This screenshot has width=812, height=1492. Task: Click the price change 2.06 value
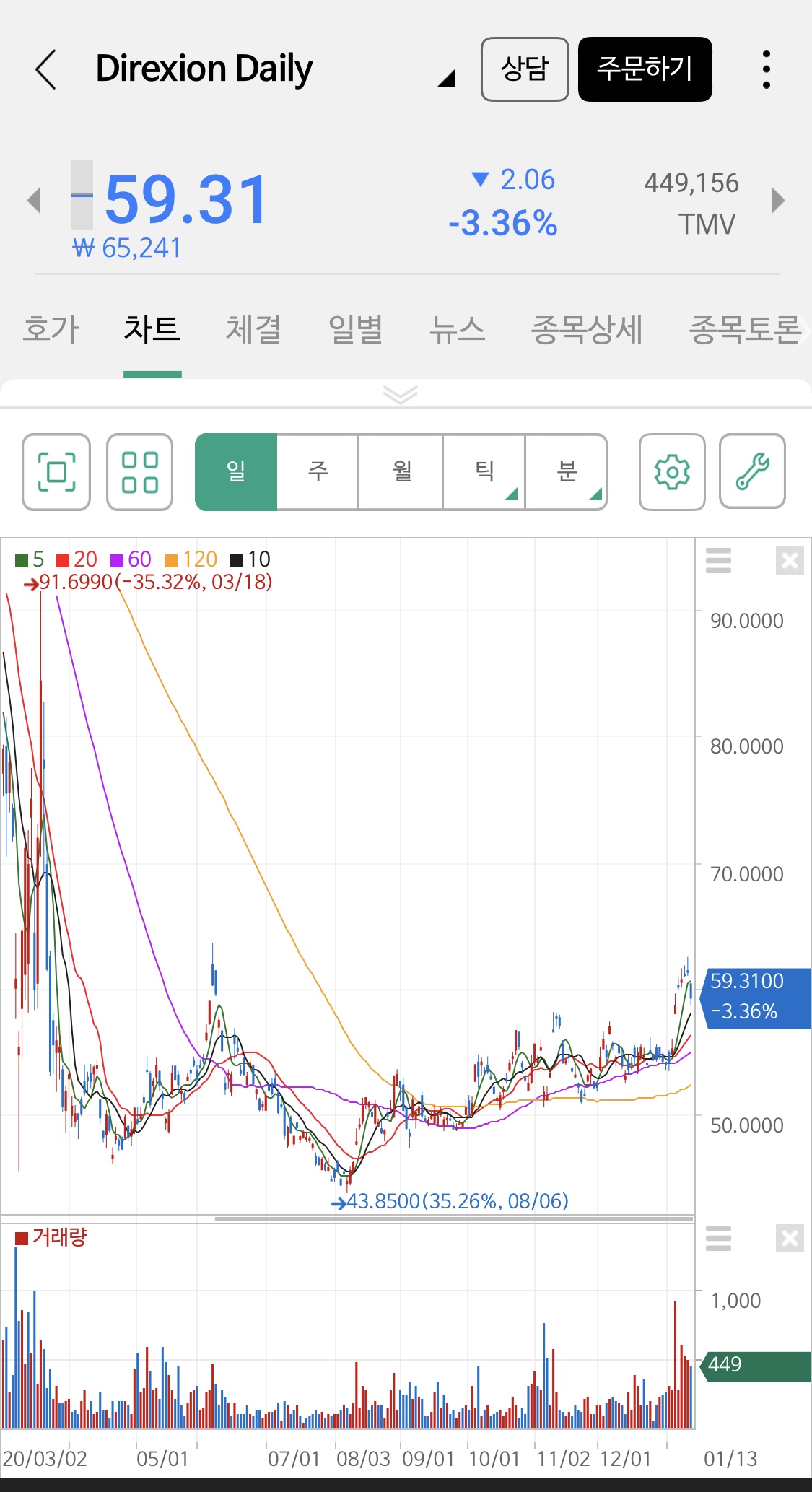click(x=527, y=179)
